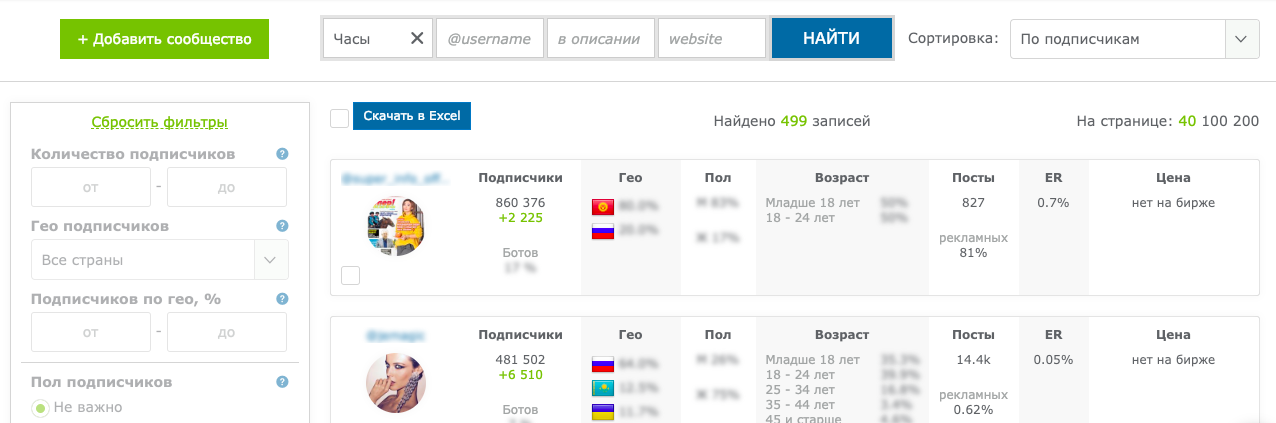Expand the Все страны geo dropdown
Viewport: 1276px width, 423px height.
coord(159,260)
